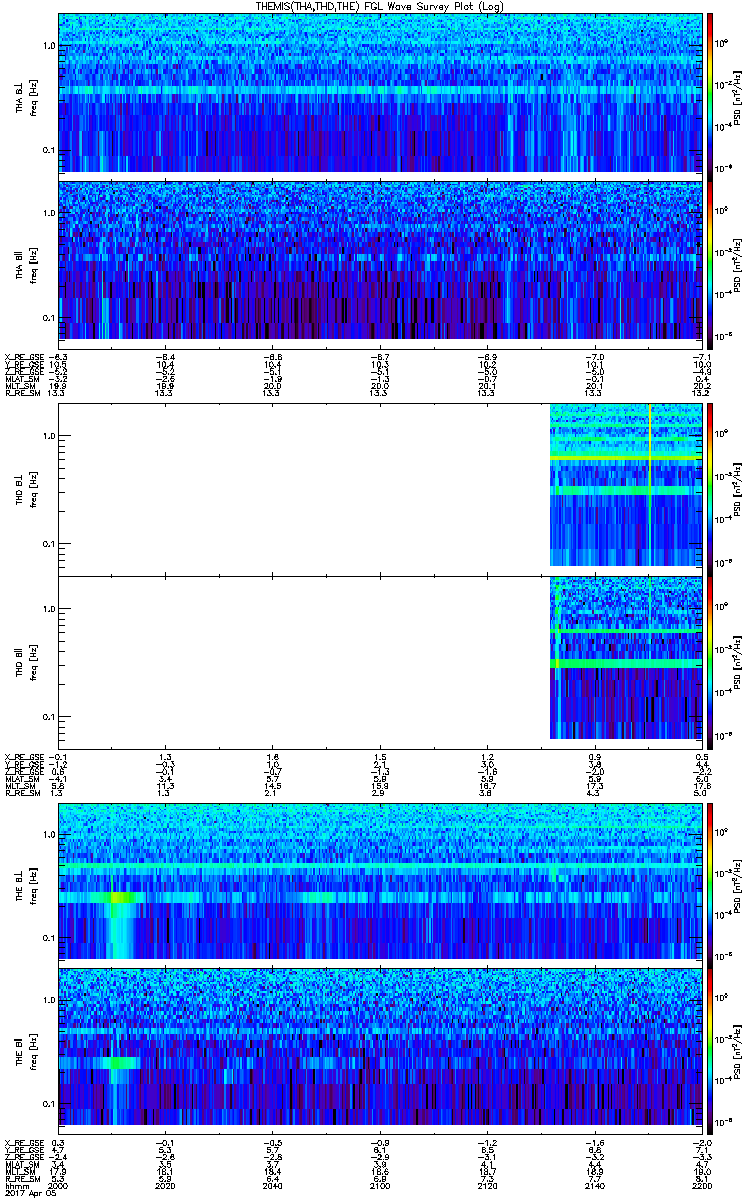The image size is (750, 1200).
Task: Click the '1.0' frequency tick of THD B-perpendicular panel
Action: coord(48,436)
